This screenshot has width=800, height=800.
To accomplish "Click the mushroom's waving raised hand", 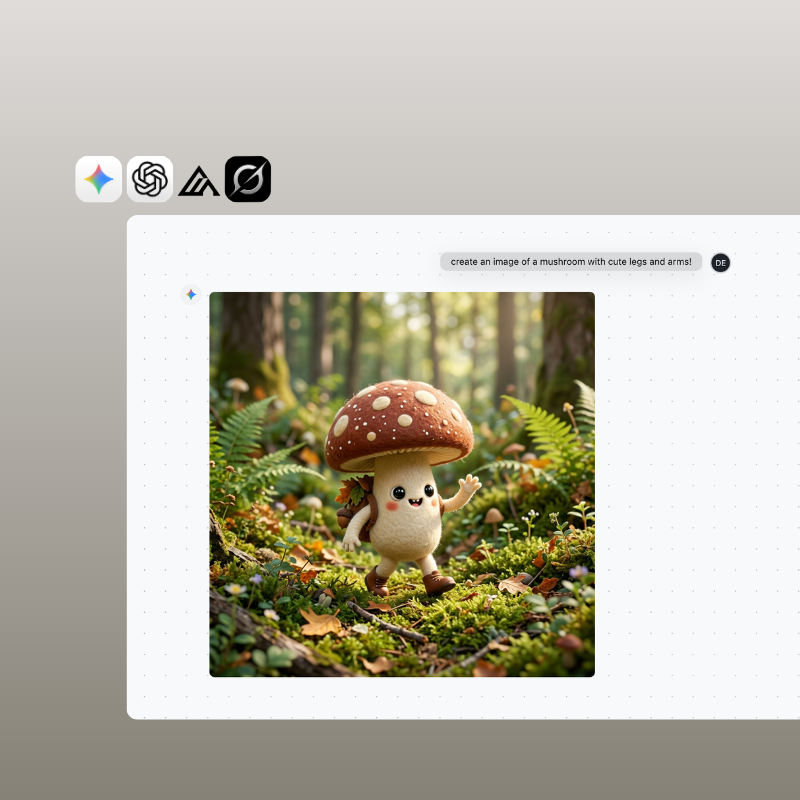I will [x=469, y=484].
